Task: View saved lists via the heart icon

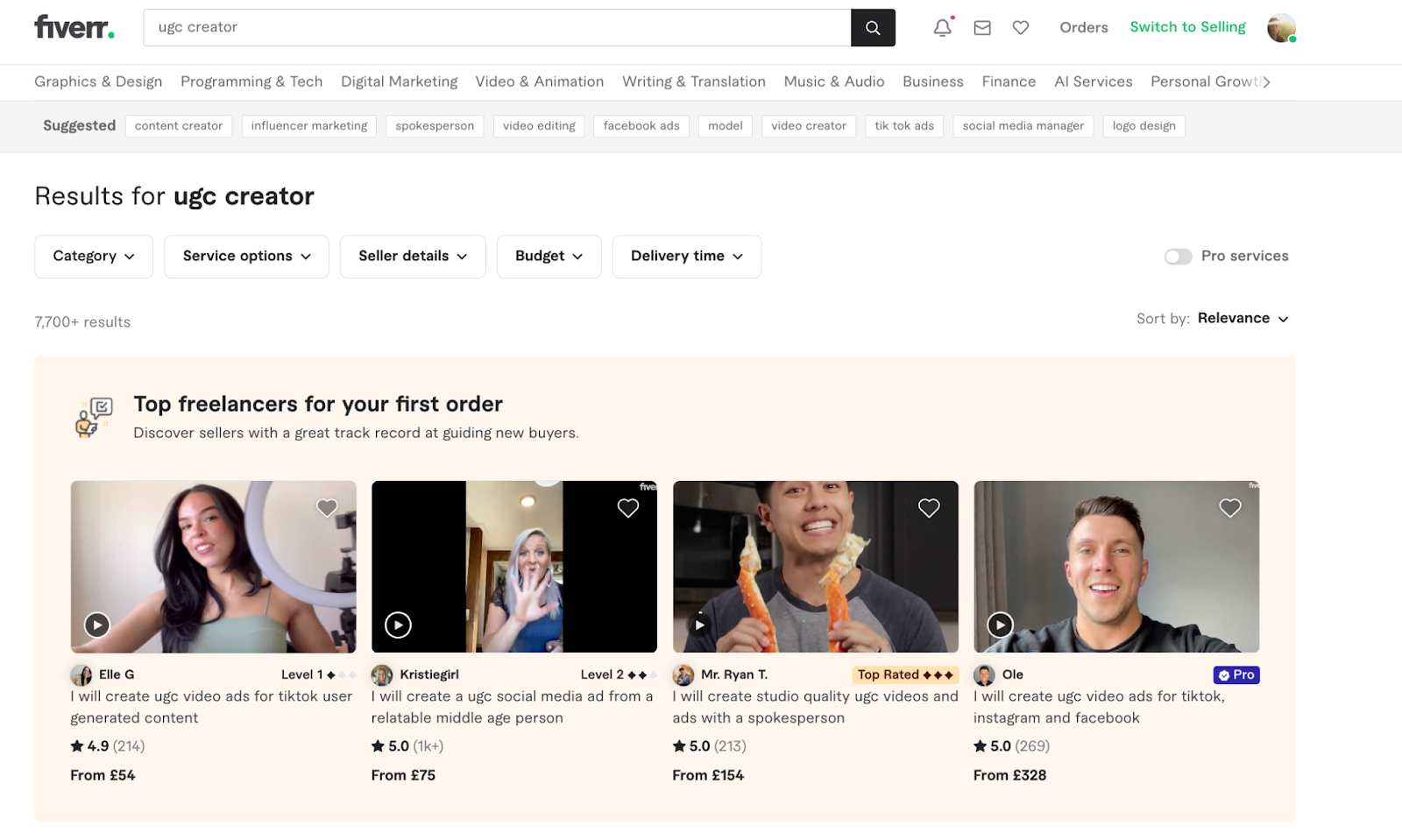Action: [1020, 27]
